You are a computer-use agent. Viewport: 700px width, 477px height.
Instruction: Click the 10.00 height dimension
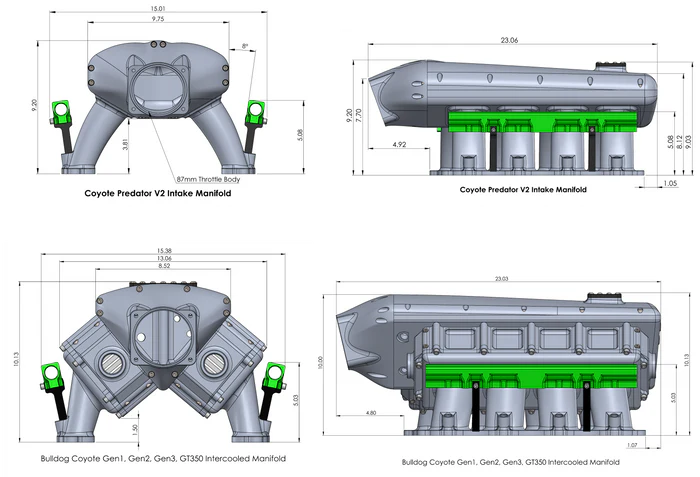point(320,362)
